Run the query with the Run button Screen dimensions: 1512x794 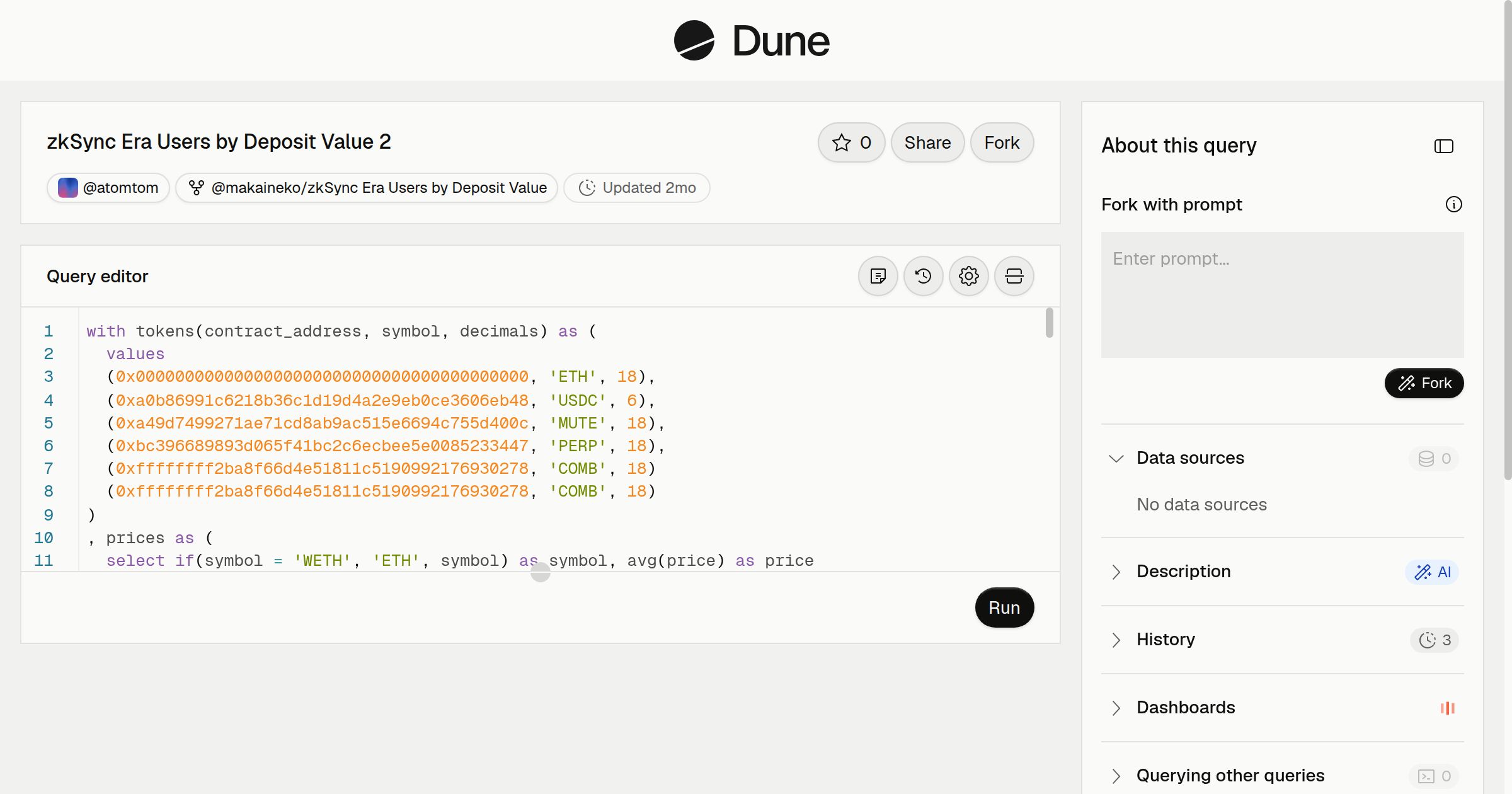[1004, 607]
